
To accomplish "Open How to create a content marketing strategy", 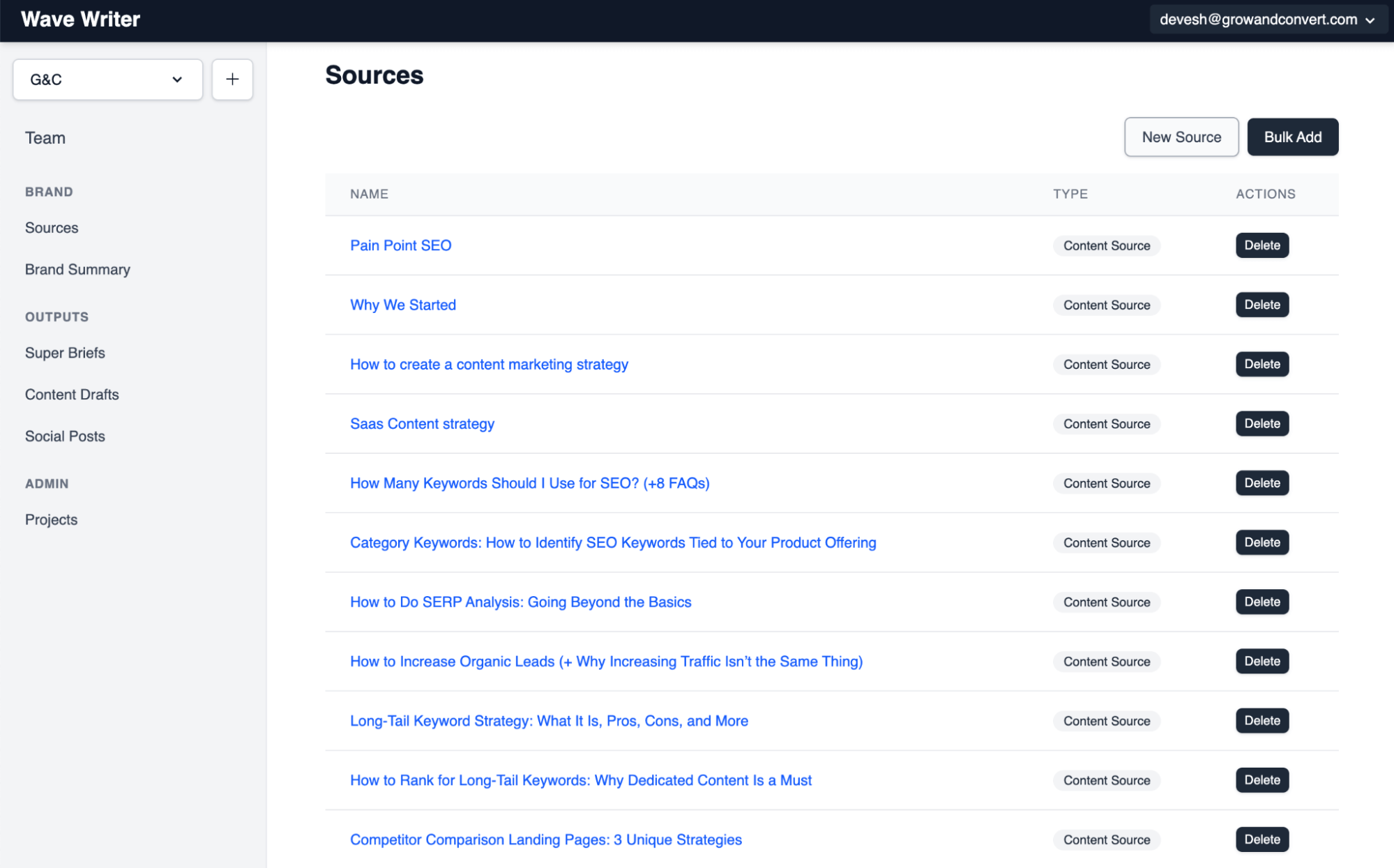I will tap(489, 365).
